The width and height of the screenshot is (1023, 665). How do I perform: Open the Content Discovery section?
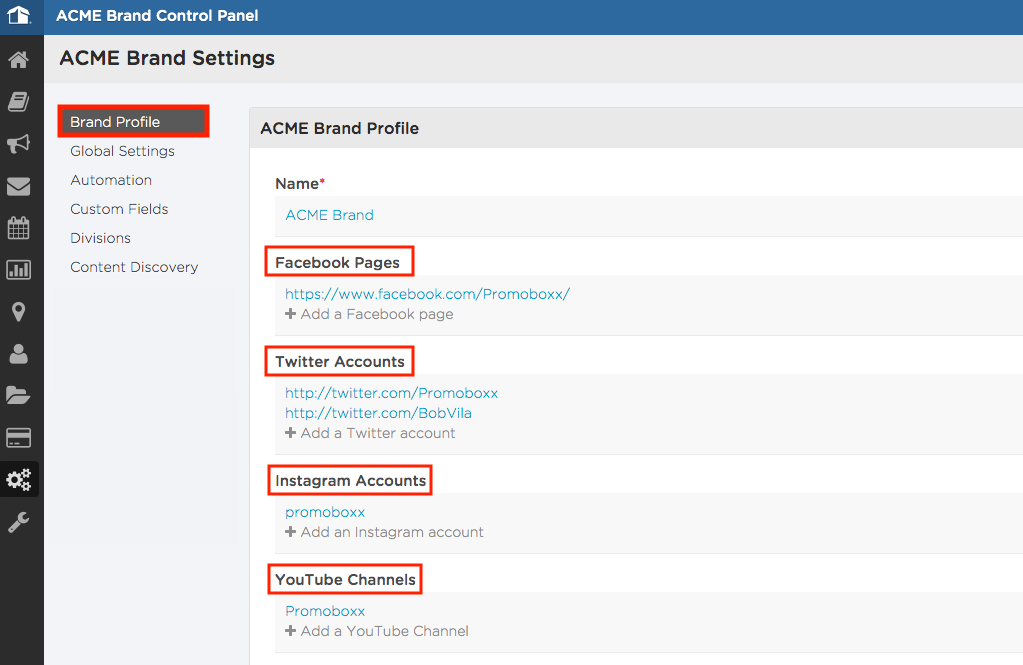point(134,268)
